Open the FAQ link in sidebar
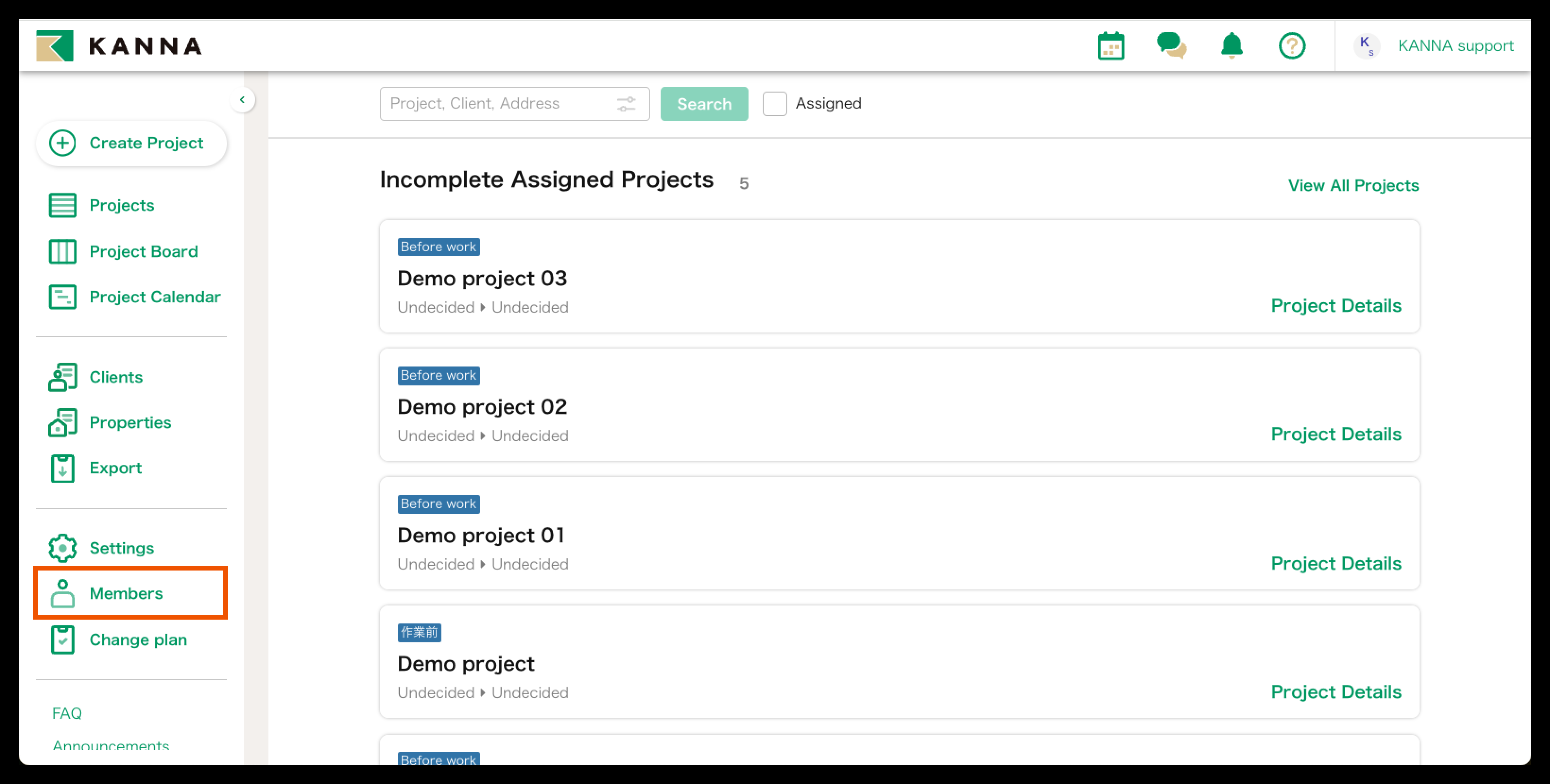The height and width of the screenshot is (784, 1550). coord(67,713)
